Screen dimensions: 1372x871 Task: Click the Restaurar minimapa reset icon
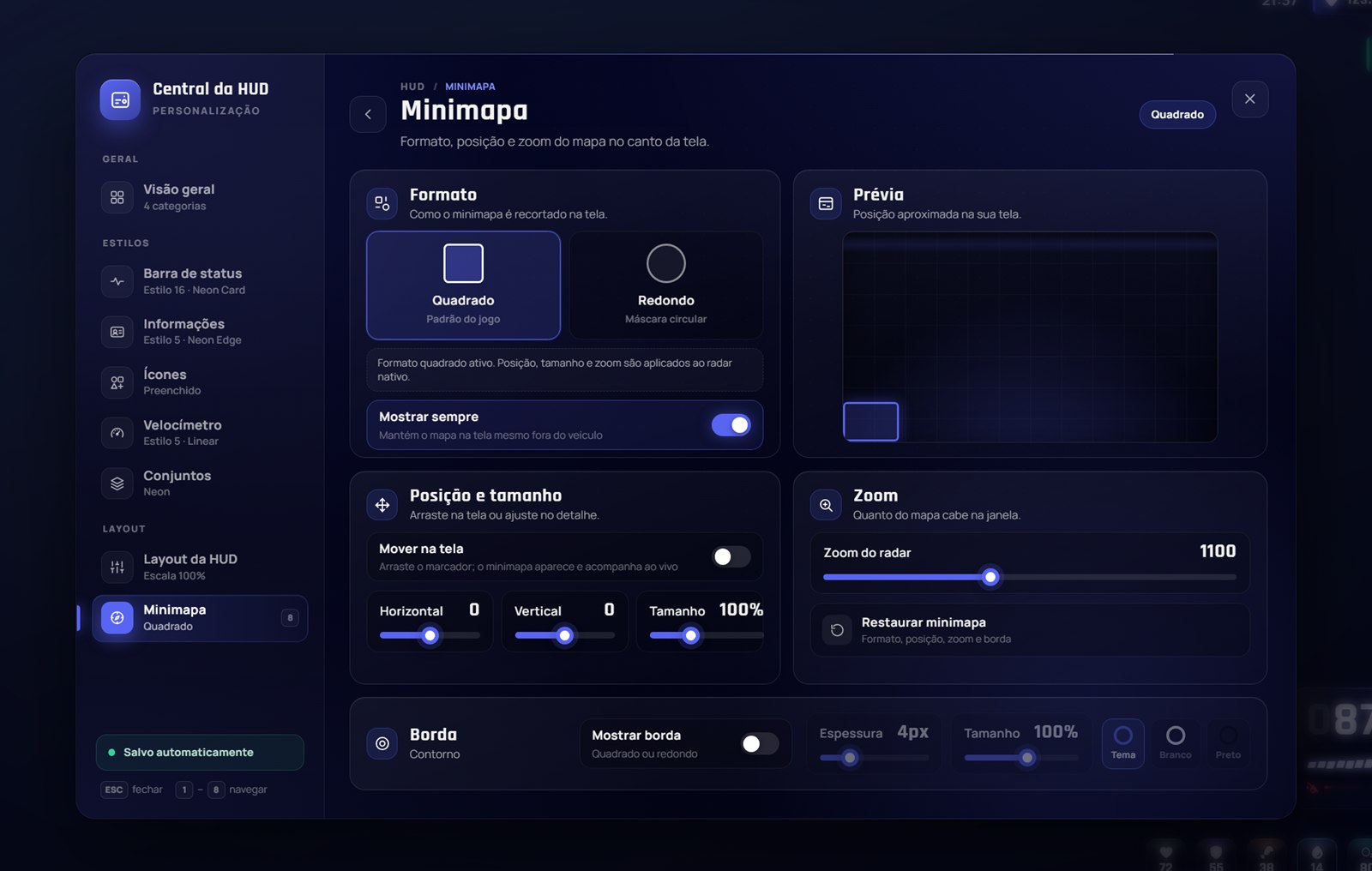click(837, 630)
